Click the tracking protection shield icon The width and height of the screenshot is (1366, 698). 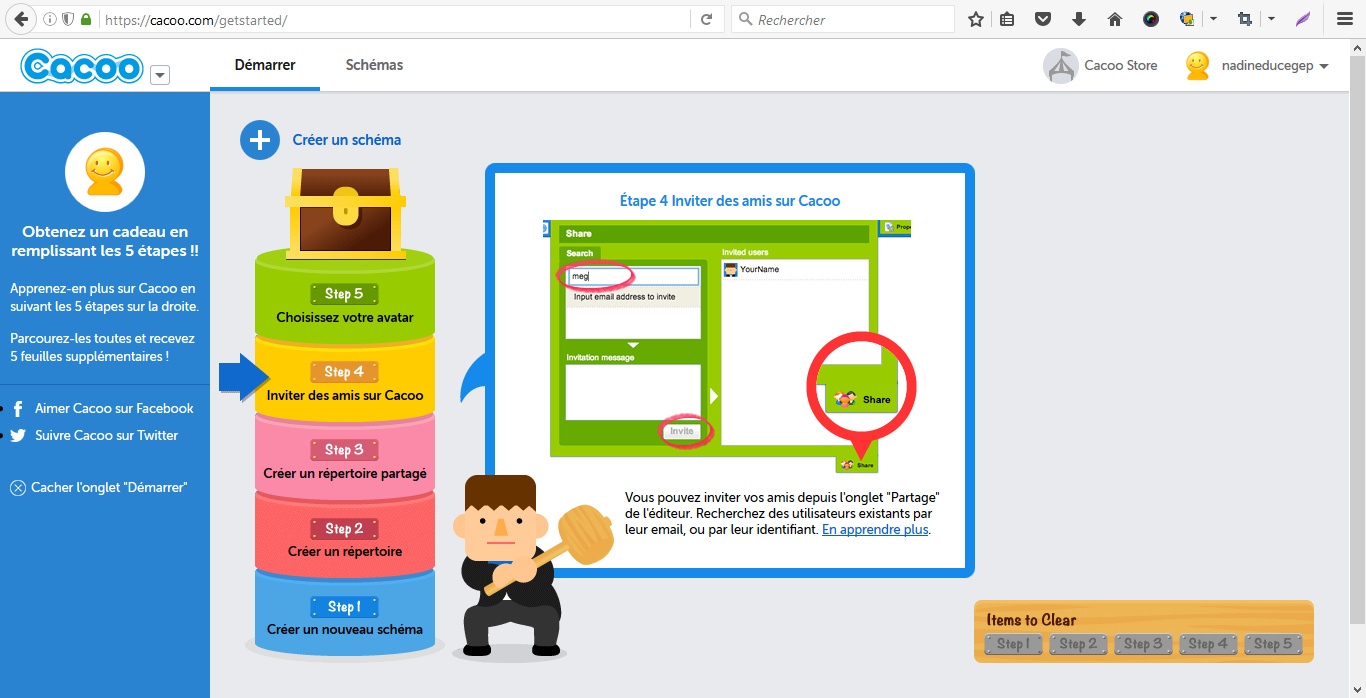(x=68, y=19)
